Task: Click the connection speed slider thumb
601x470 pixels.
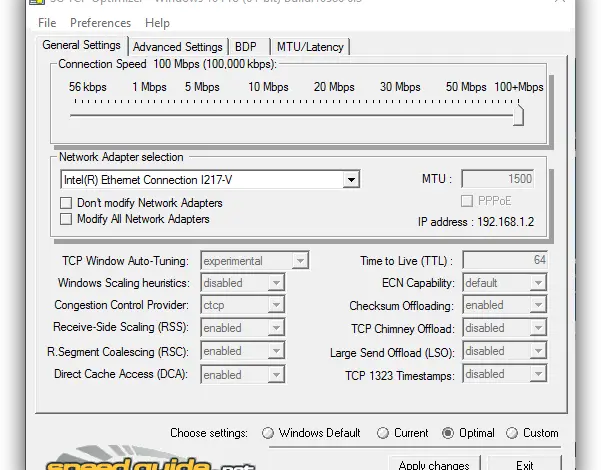Action: click(518, 113)
